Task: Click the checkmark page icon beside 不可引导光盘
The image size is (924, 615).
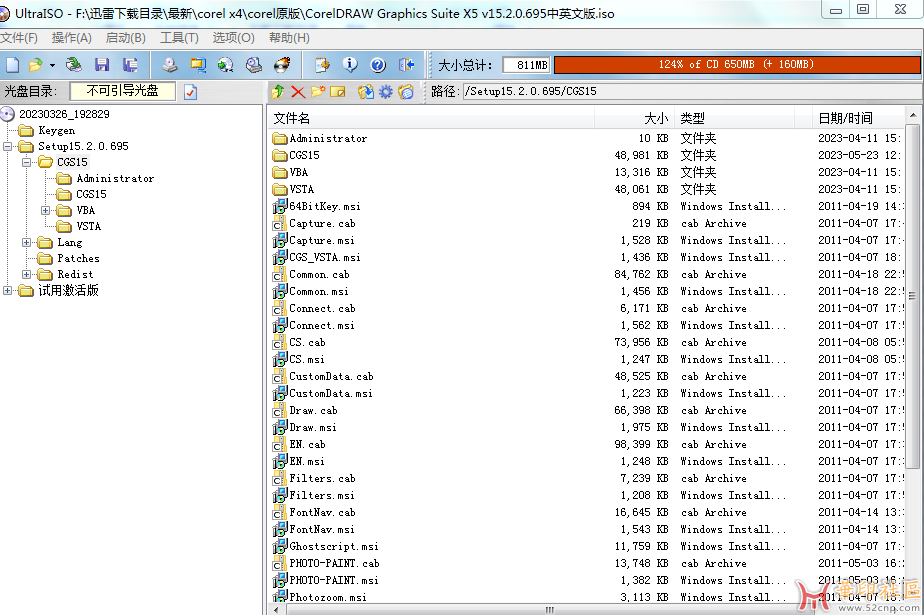Action: [190, 92]
